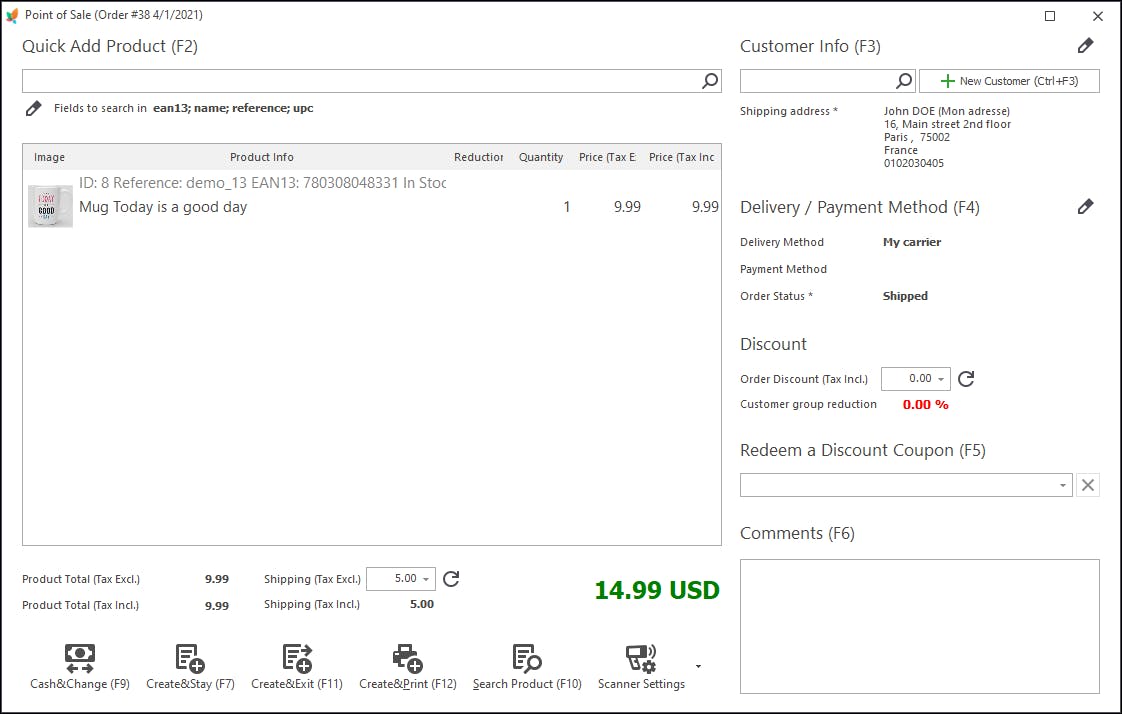This screenshot has width=1122, height=714.
Task: Refresh the shipping cost
Action: [x=451, y=579]
